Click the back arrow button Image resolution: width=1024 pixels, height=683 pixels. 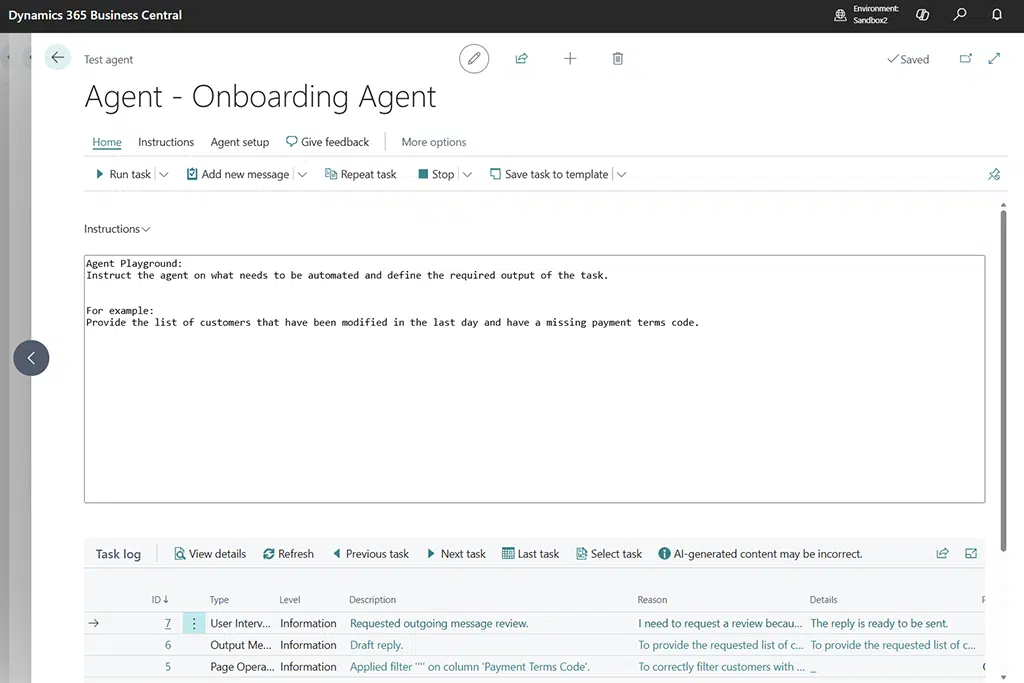(x=57, y=58)
